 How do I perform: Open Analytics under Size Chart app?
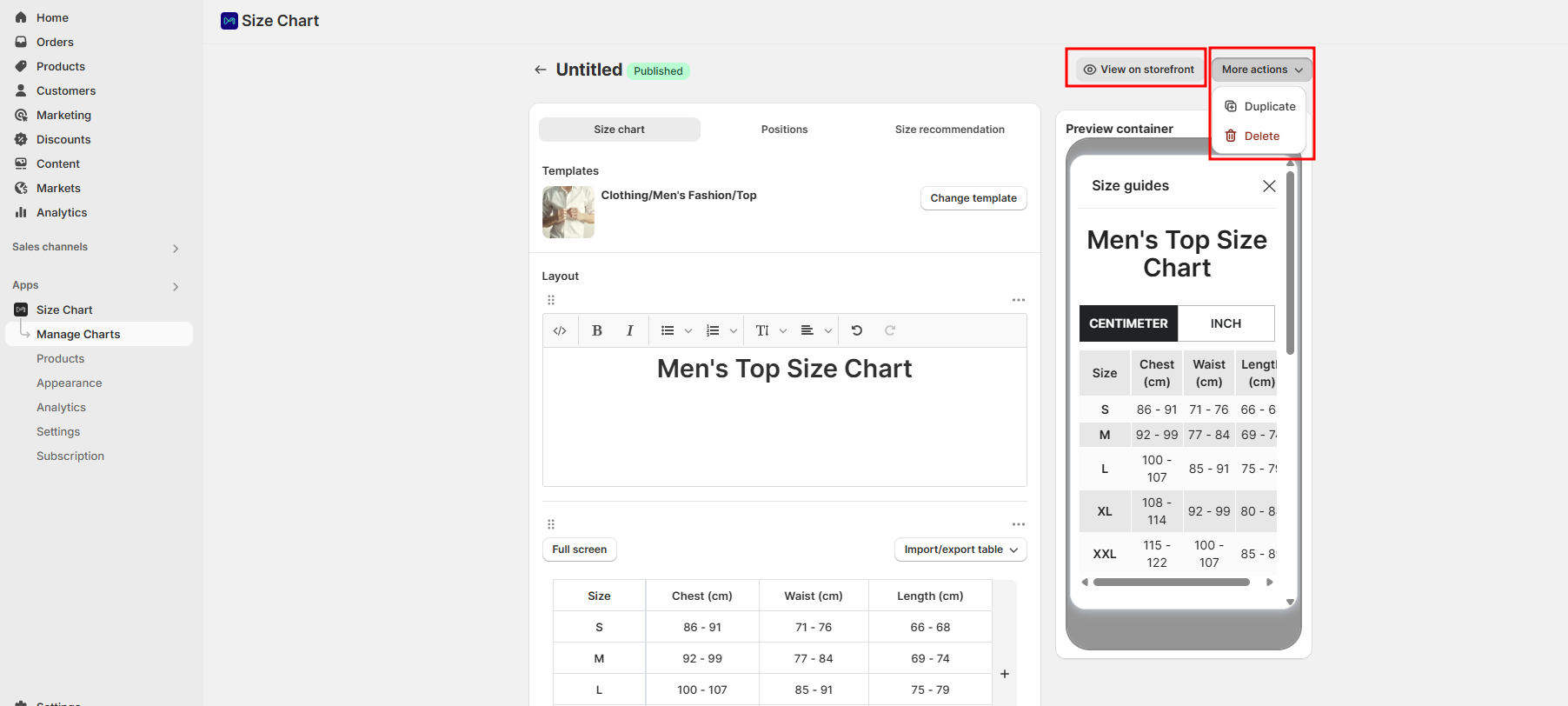(61, 407)
